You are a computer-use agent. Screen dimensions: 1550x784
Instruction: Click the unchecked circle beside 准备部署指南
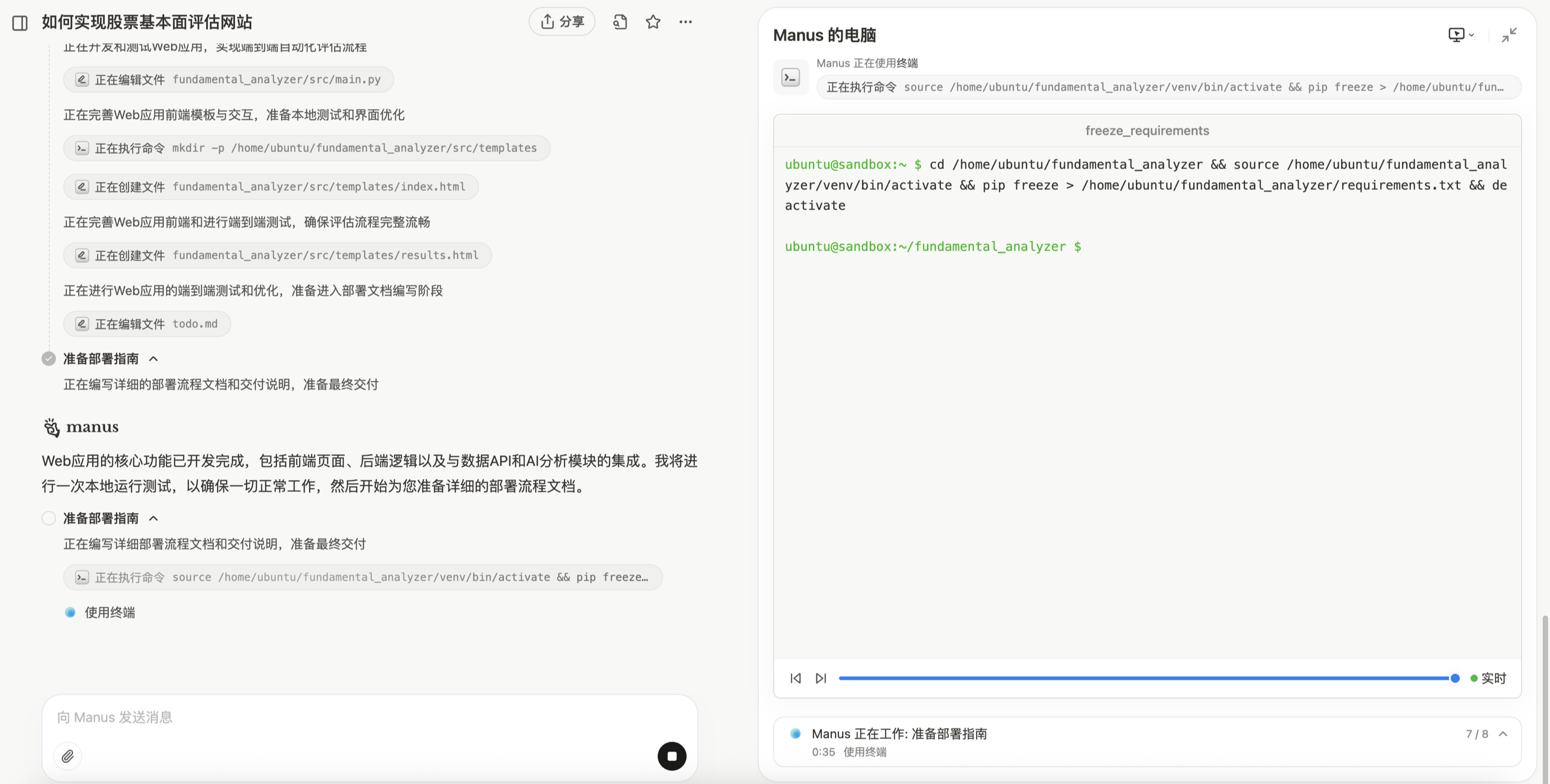tap(49, 518)
